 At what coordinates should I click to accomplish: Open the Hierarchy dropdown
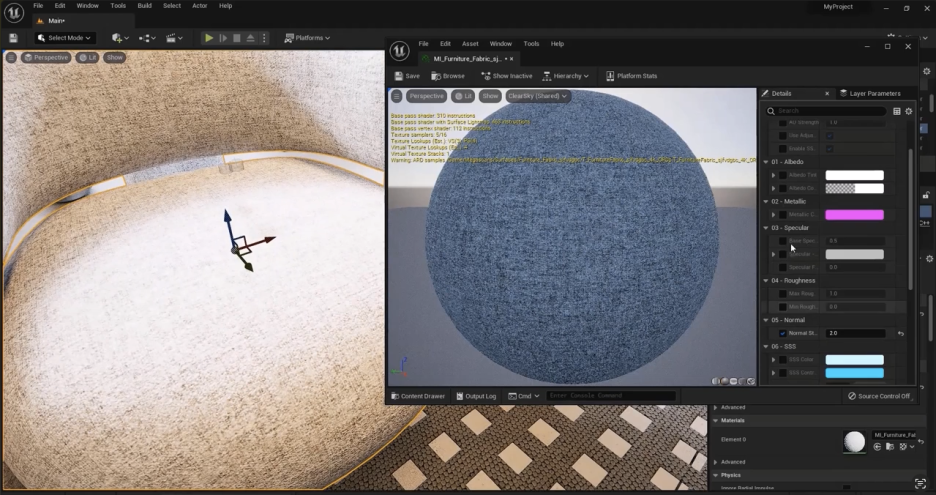(x=565, y=76)
